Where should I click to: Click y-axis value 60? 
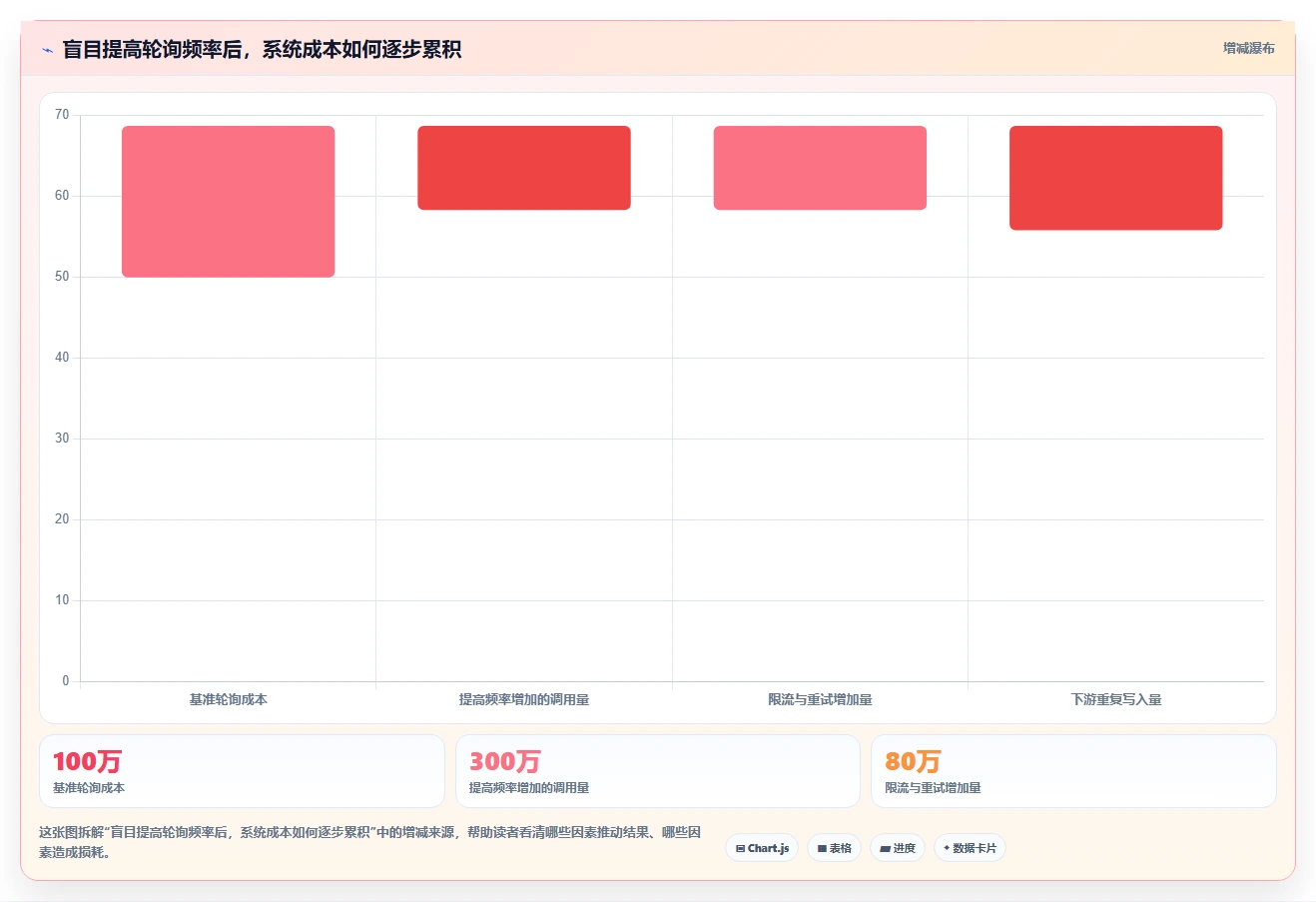pyautogui.click(x=62, y=196)
